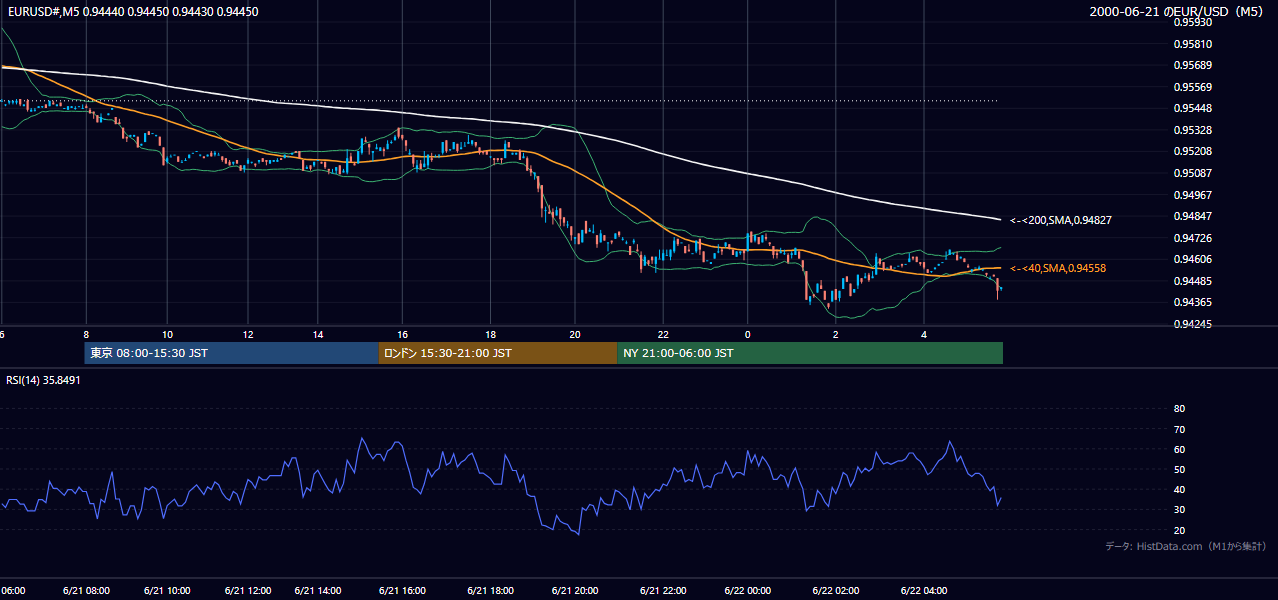Click price axis label 0.95087

pyautogui.click(x=1193, y=173)
